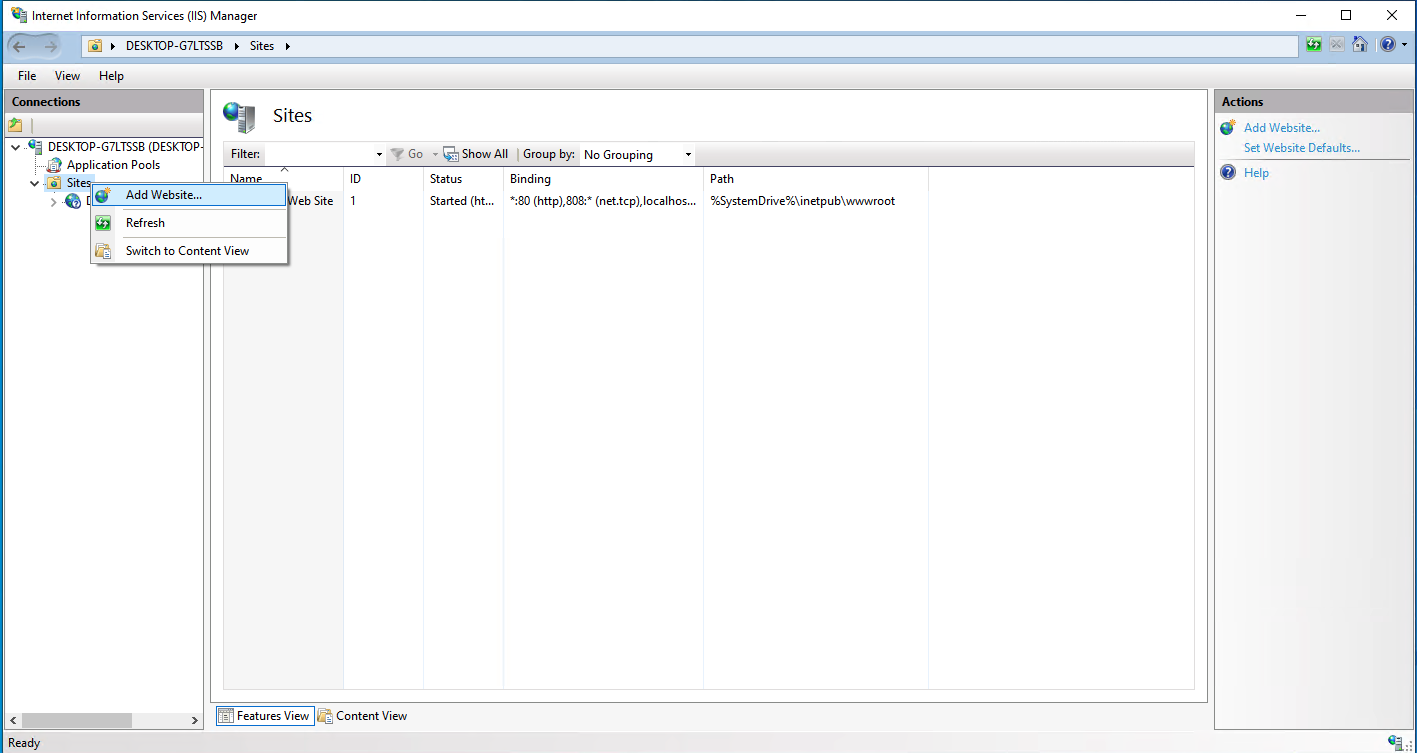Select the Application Pools tree item

113,165
